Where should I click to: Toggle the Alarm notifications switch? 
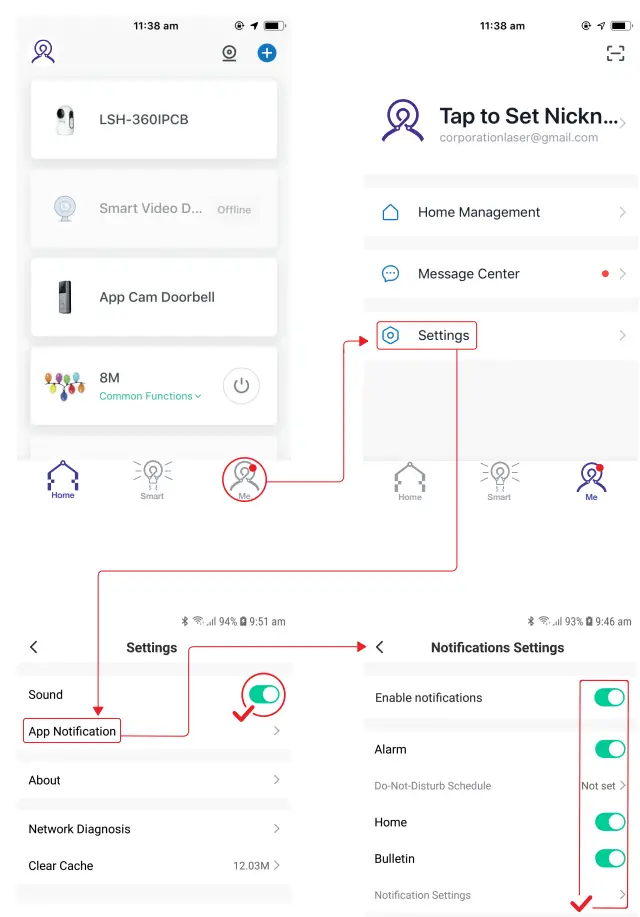click(x=610, y=749)
